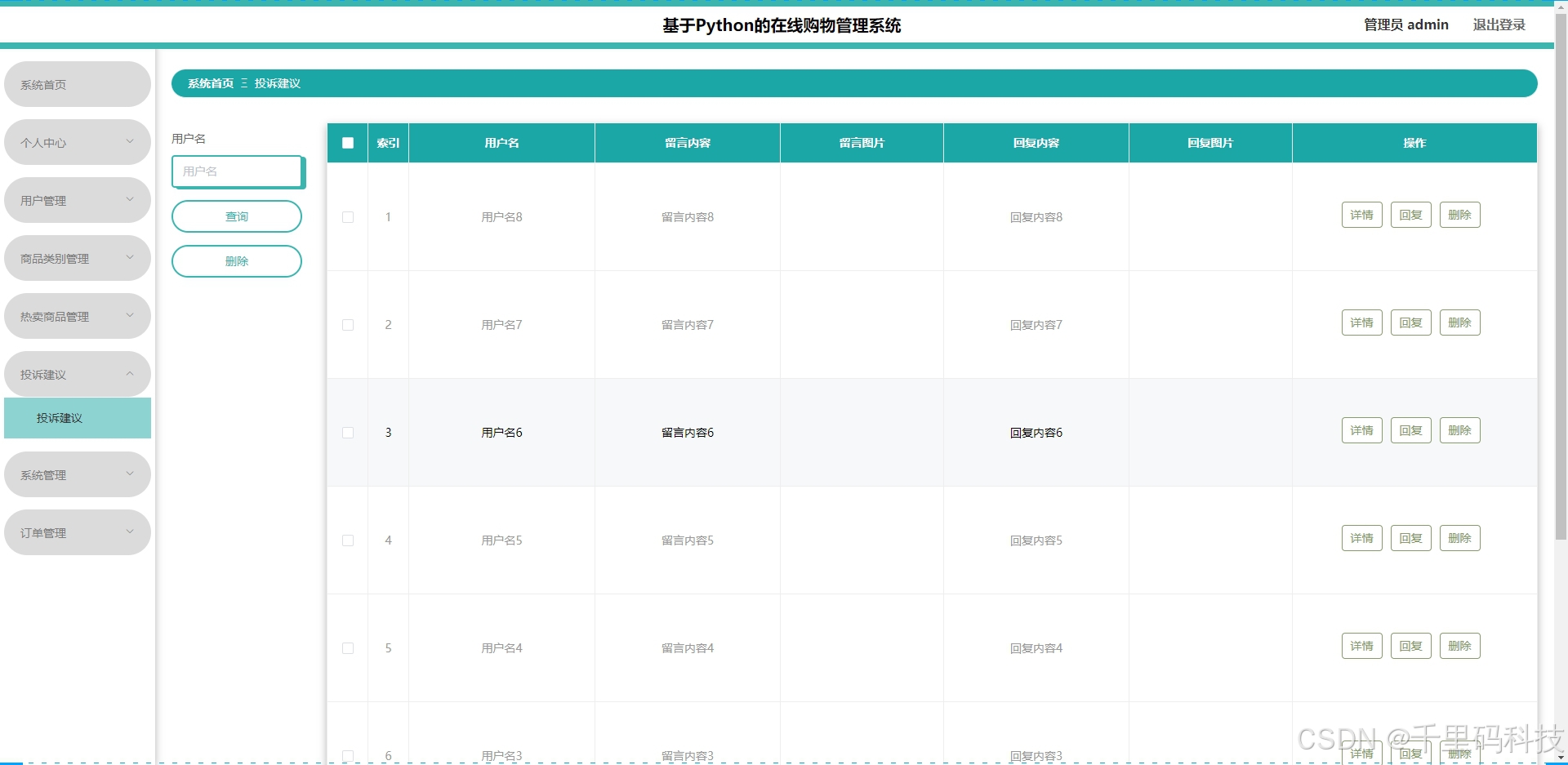Click 退出登录 to log out
The image size is (1568, 765).
coord(1499,24)
